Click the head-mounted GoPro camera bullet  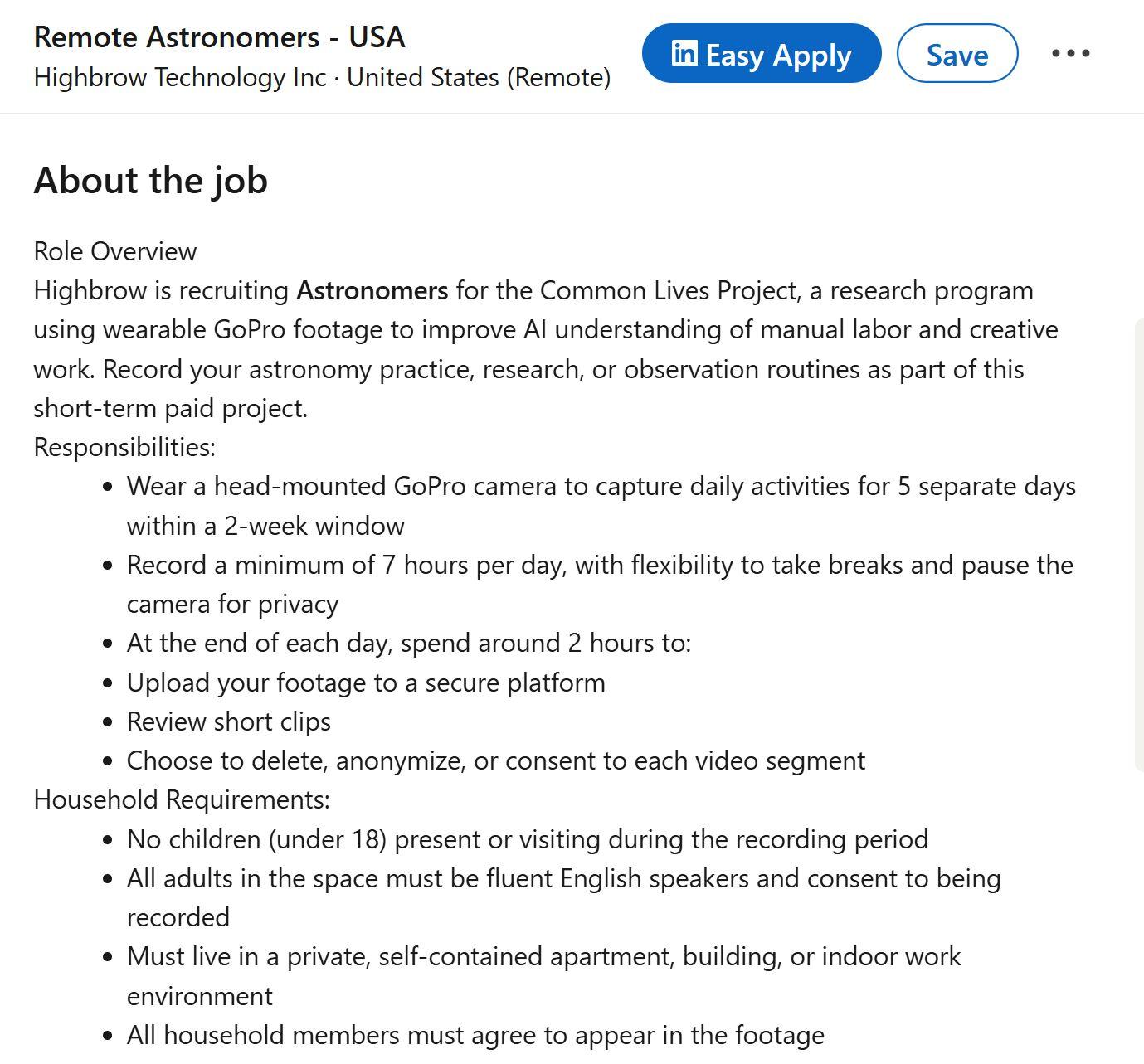(x=601, y=487)
